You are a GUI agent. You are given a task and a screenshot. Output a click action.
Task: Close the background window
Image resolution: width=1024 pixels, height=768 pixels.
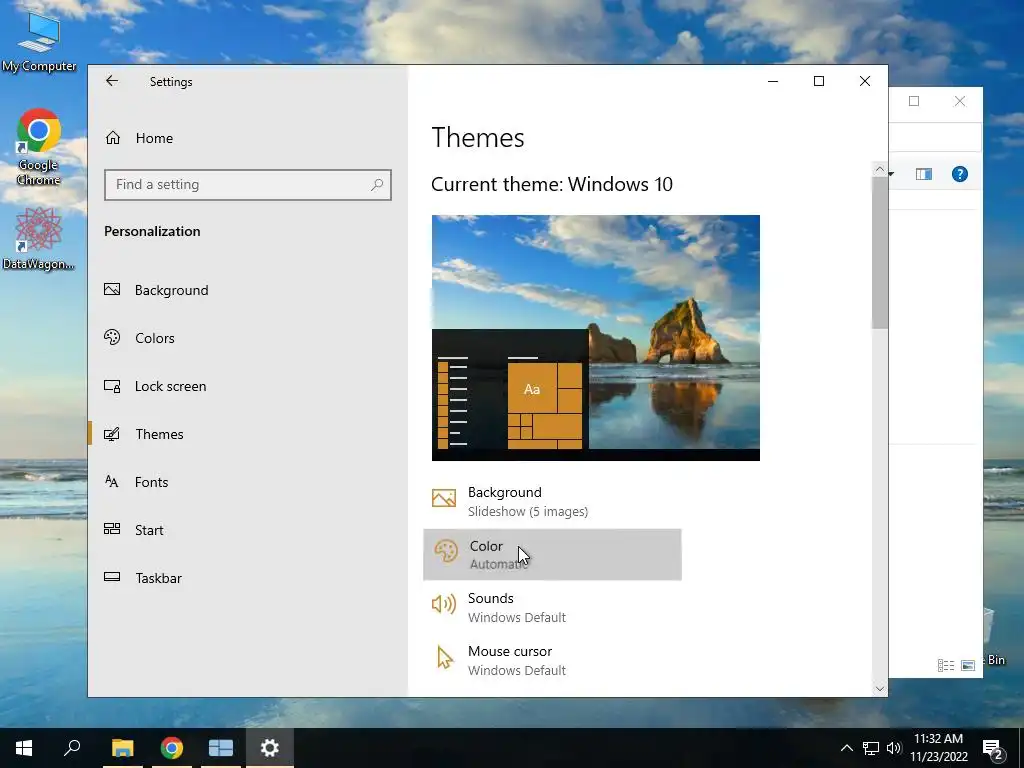tap(959, 101)
